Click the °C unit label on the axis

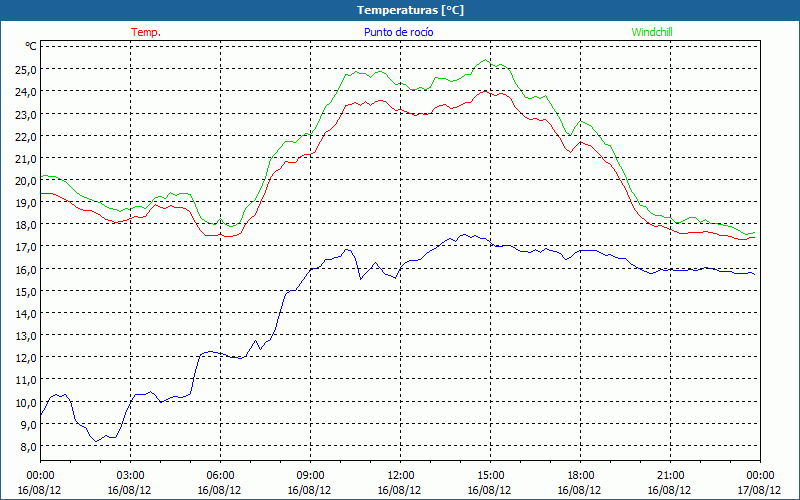31,46
